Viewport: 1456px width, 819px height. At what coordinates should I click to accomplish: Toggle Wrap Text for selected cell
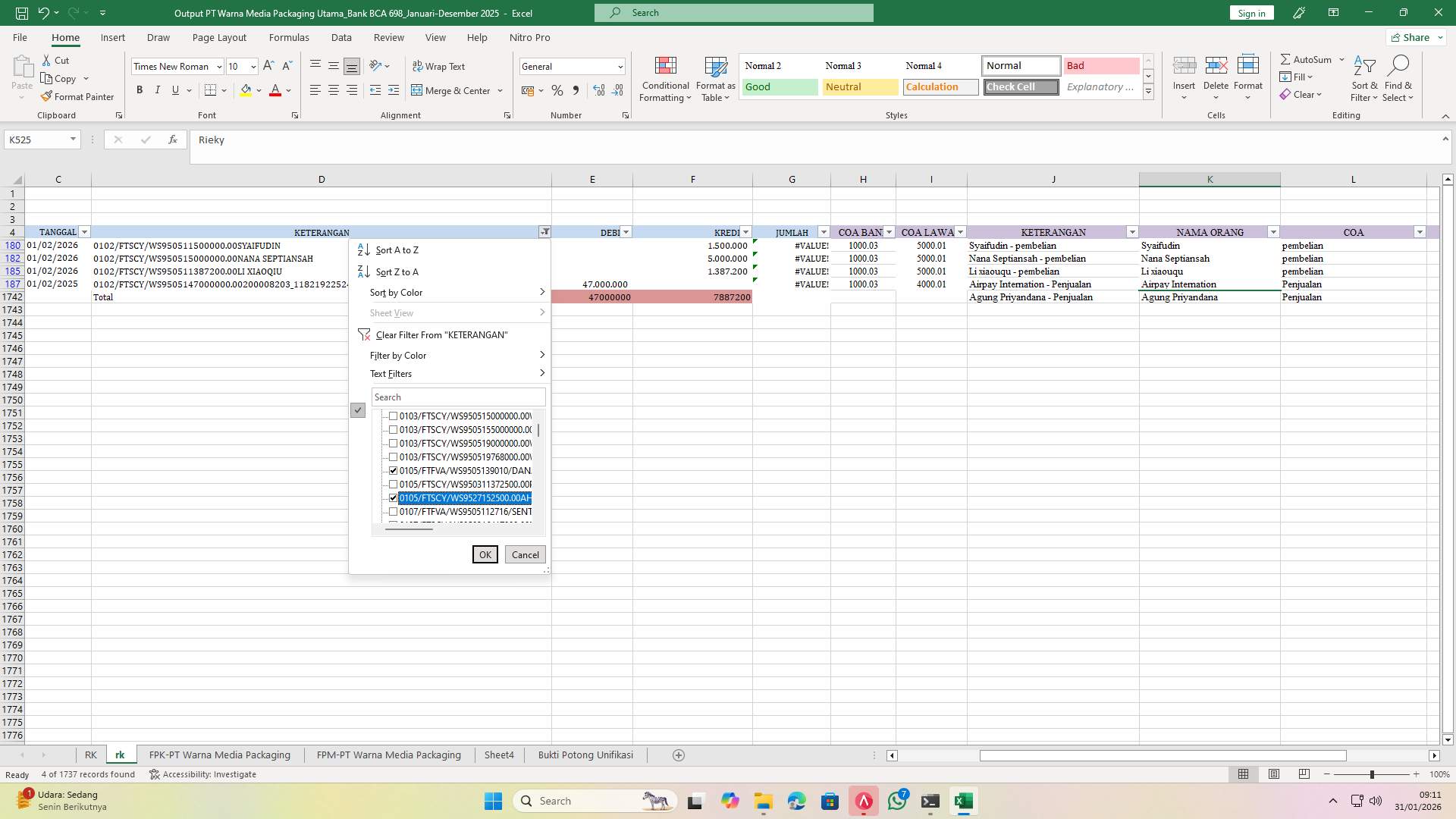[440, 66]
